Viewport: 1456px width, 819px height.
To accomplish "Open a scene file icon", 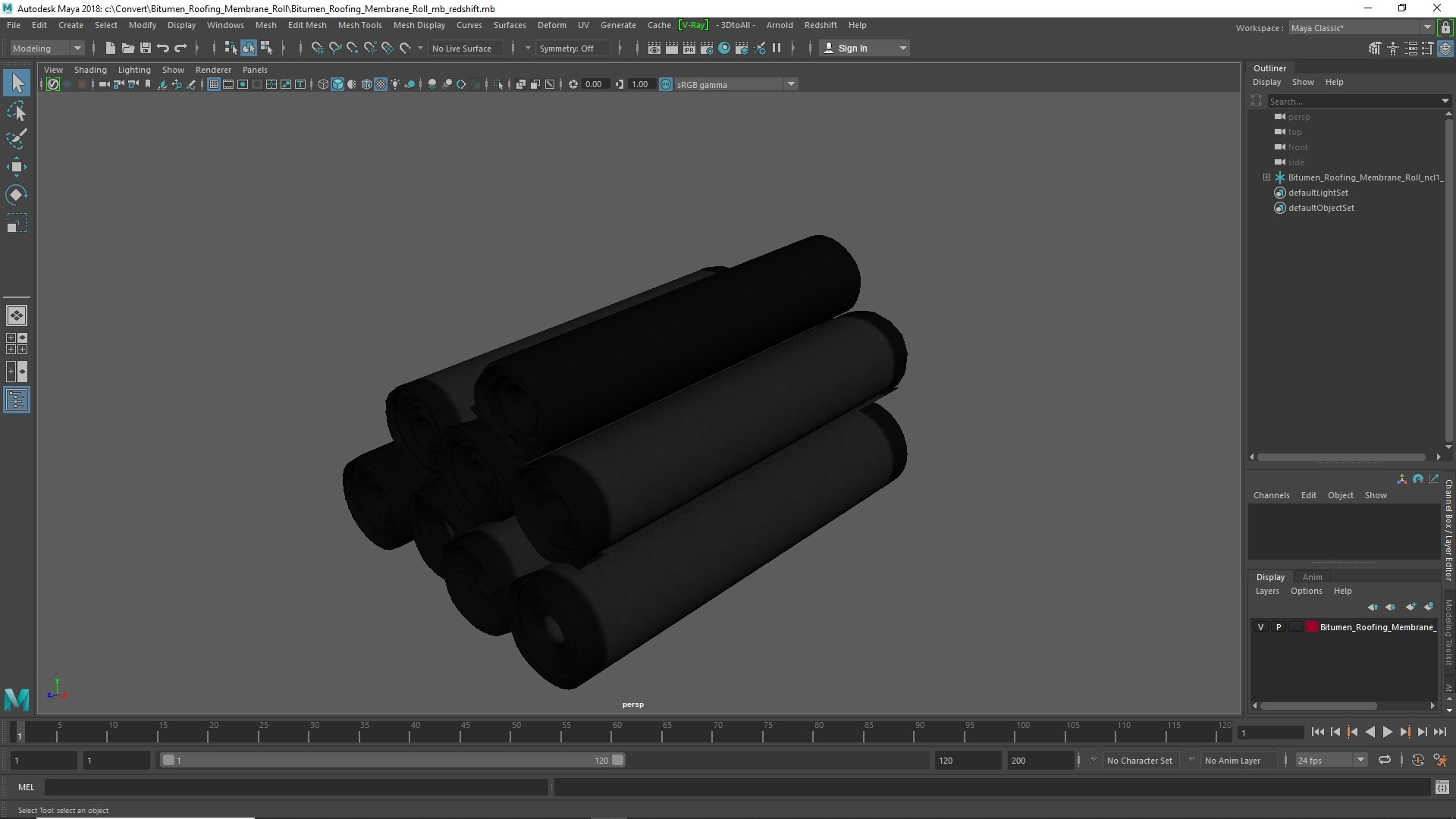I will coord(127,48).
